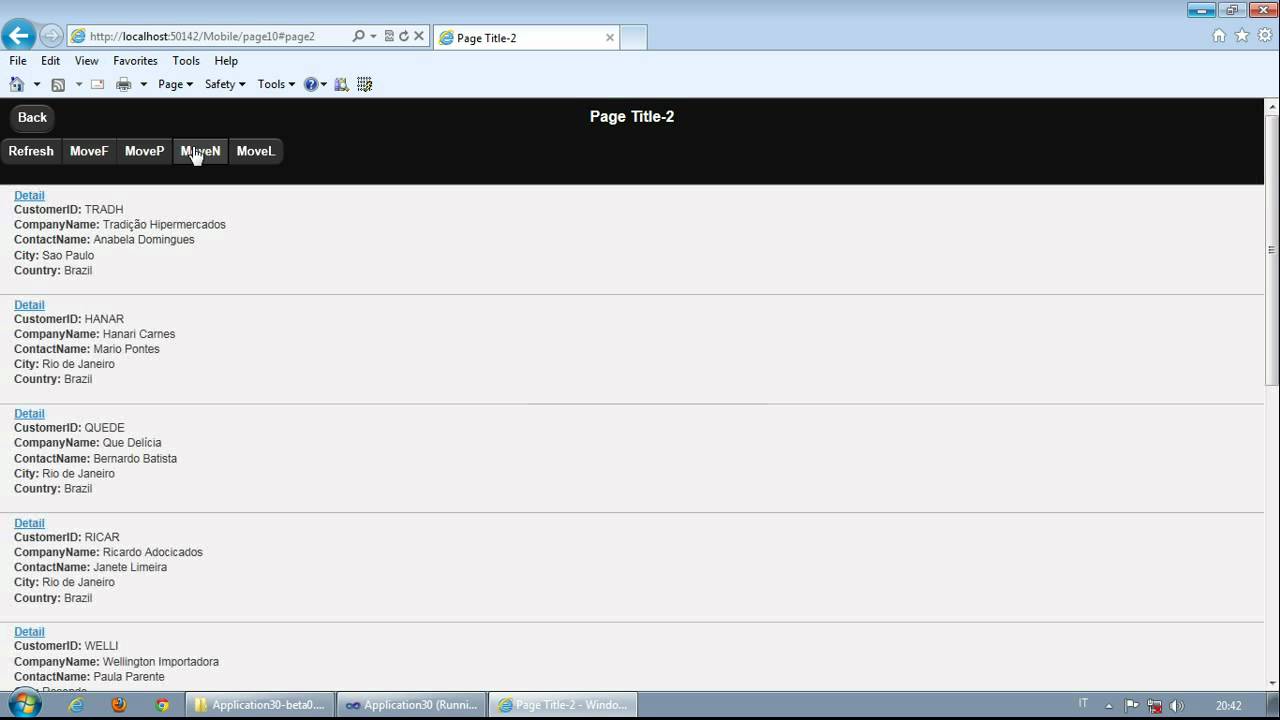Click the compatibility view icon in address bar

[389, 36]
